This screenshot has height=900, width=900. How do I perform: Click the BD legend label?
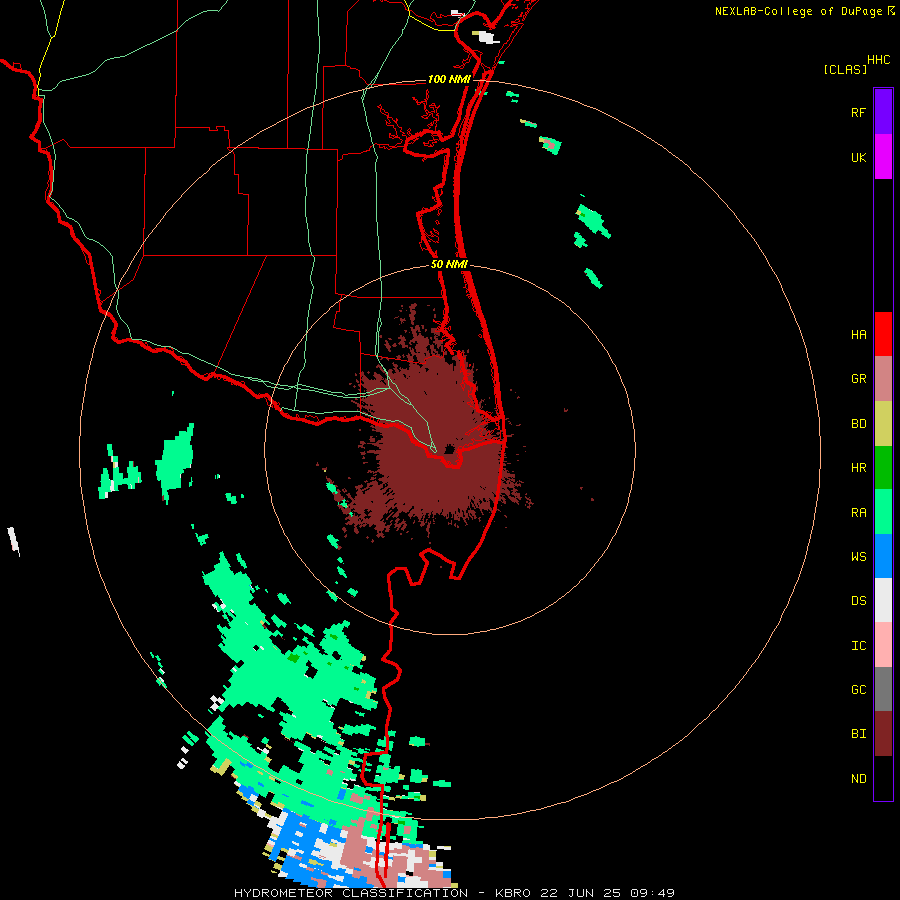858,424
